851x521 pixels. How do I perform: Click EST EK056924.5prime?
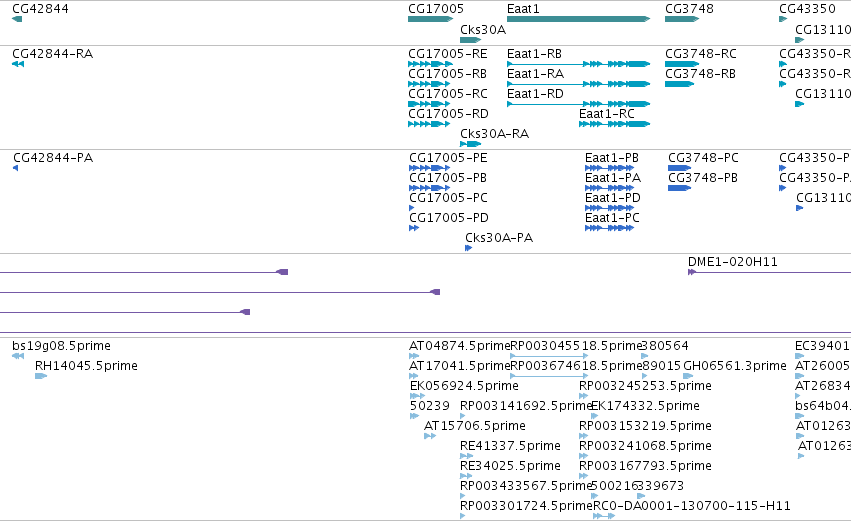click(x=464, y=386)
